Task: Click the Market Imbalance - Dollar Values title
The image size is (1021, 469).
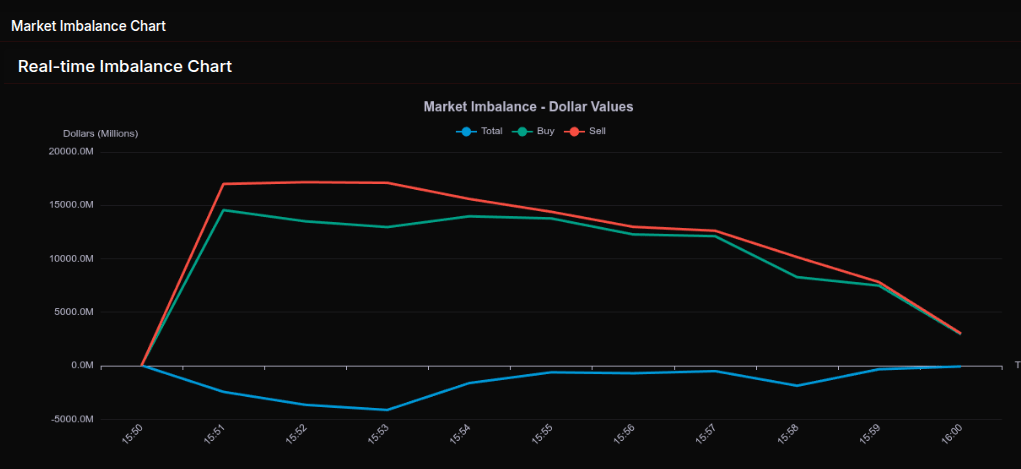Action: [528, 107]
